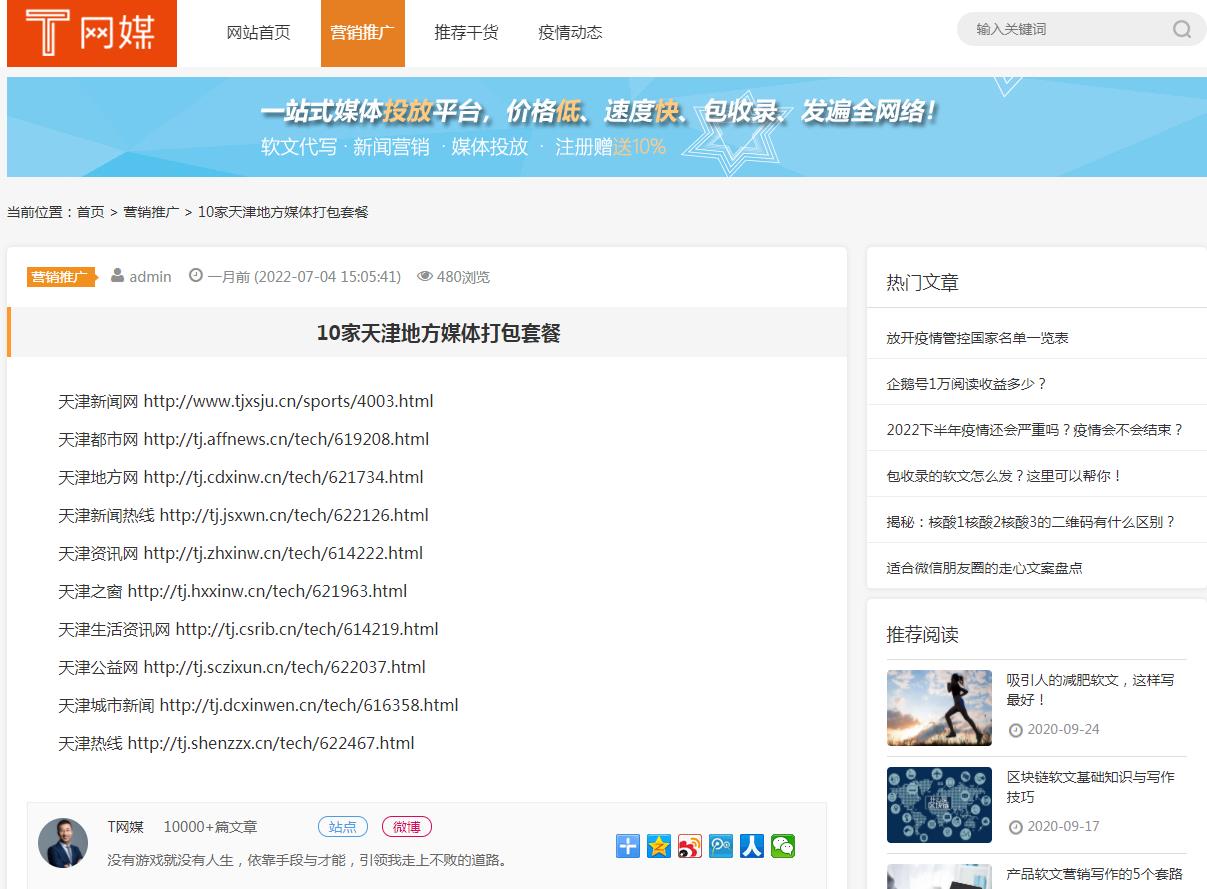Screen dimensions: 1207x889
Task: Open 疫情动态 nav item
Action: point(570,32)
